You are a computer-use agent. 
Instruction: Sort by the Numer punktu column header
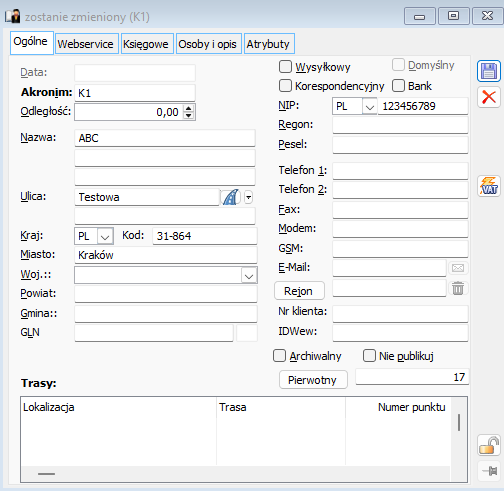(398, 407)
